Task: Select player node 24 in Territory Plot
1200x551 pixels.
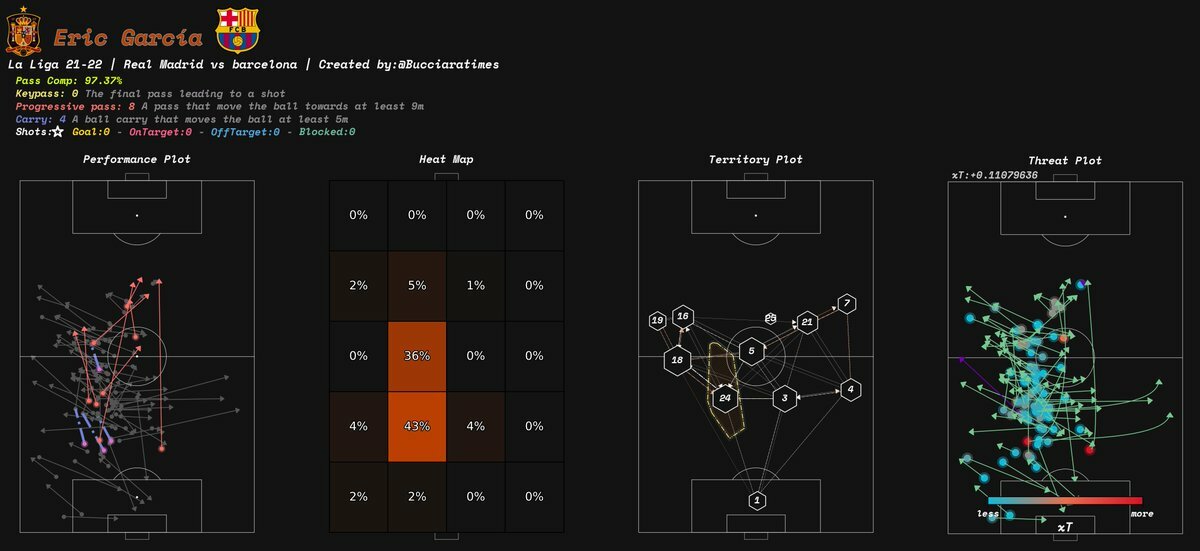Action: click(725, 398)
